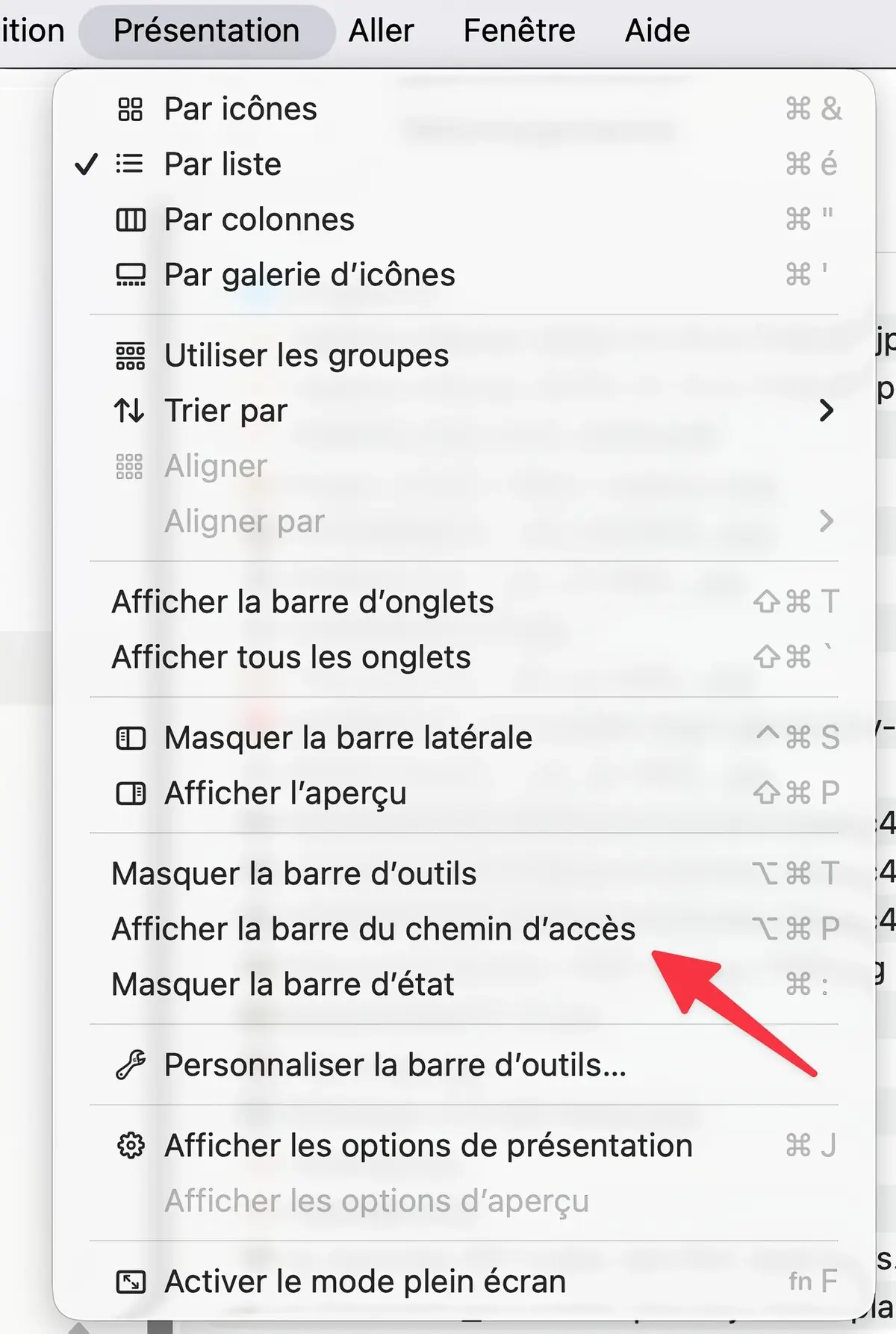
Task: Toggle Masquer la barre d'état
Action: click(x=282, y=984)
